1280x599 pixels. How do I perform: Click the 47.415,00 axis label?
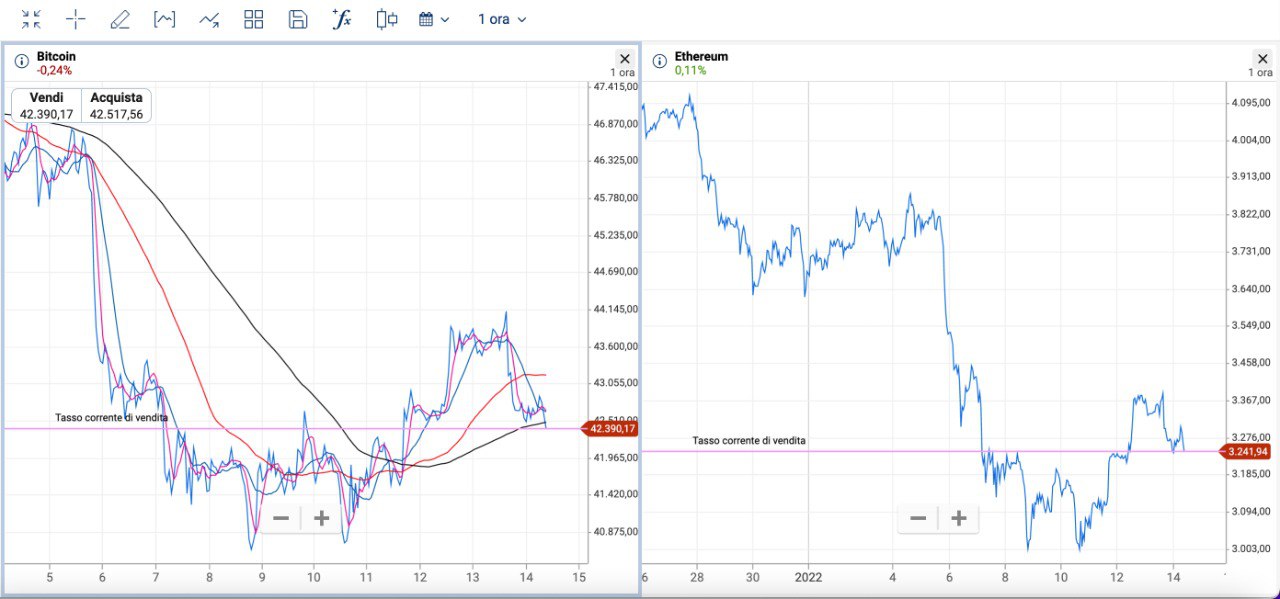[615, 87]
